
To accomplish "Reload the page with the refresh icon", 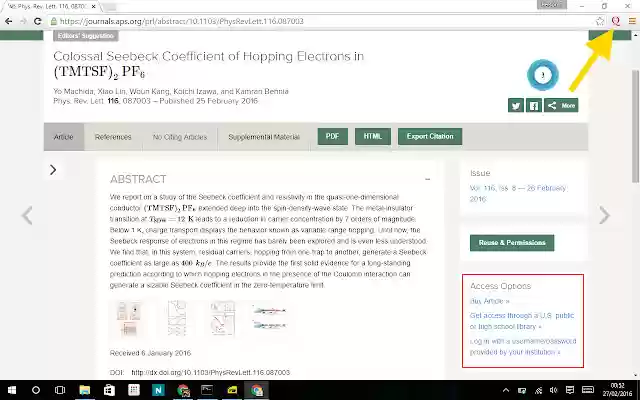I will coord(38,21).
